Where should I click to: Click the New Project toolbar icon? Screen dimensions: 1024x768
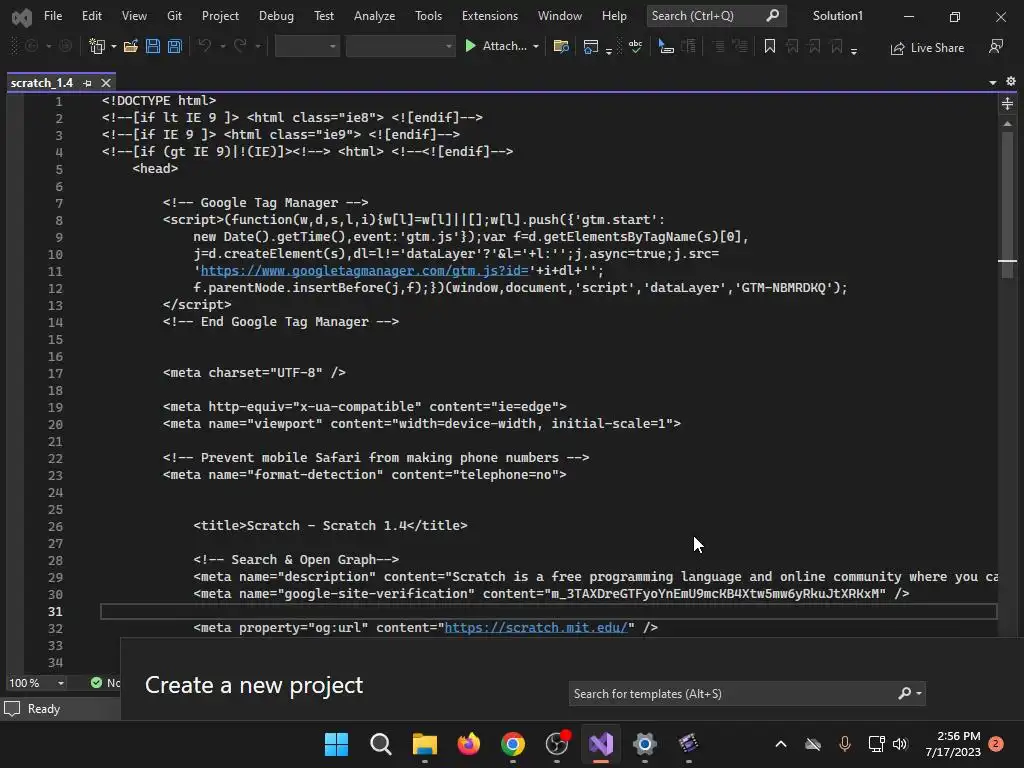point(97,46)
